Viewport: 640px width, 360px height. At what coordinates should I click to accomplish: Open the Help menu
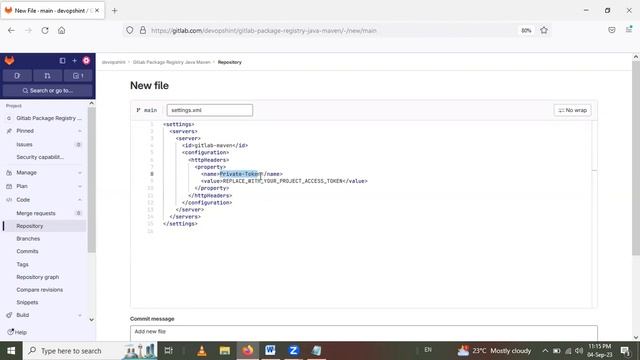17,332
